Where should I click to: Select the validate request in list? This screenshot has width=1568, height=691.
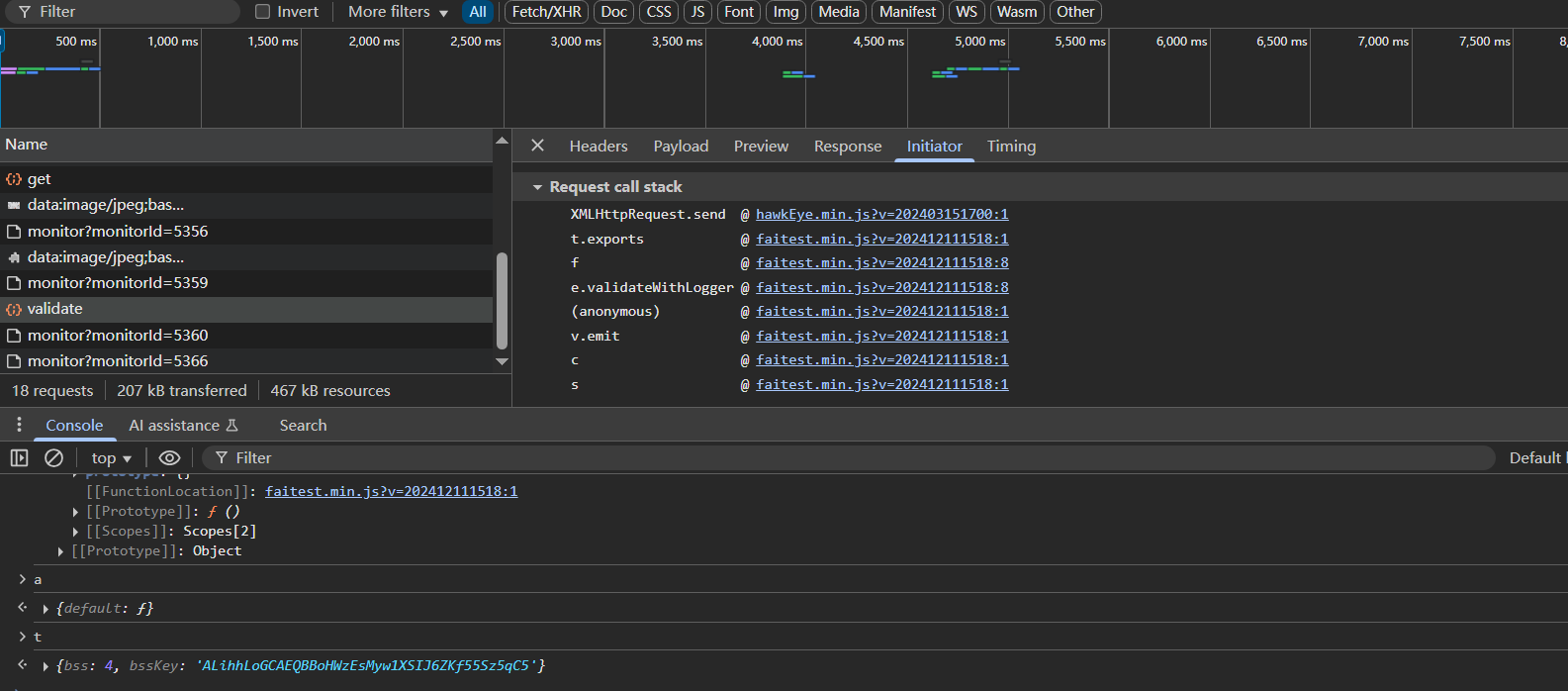pyautogui.click(x=55, y=309)
